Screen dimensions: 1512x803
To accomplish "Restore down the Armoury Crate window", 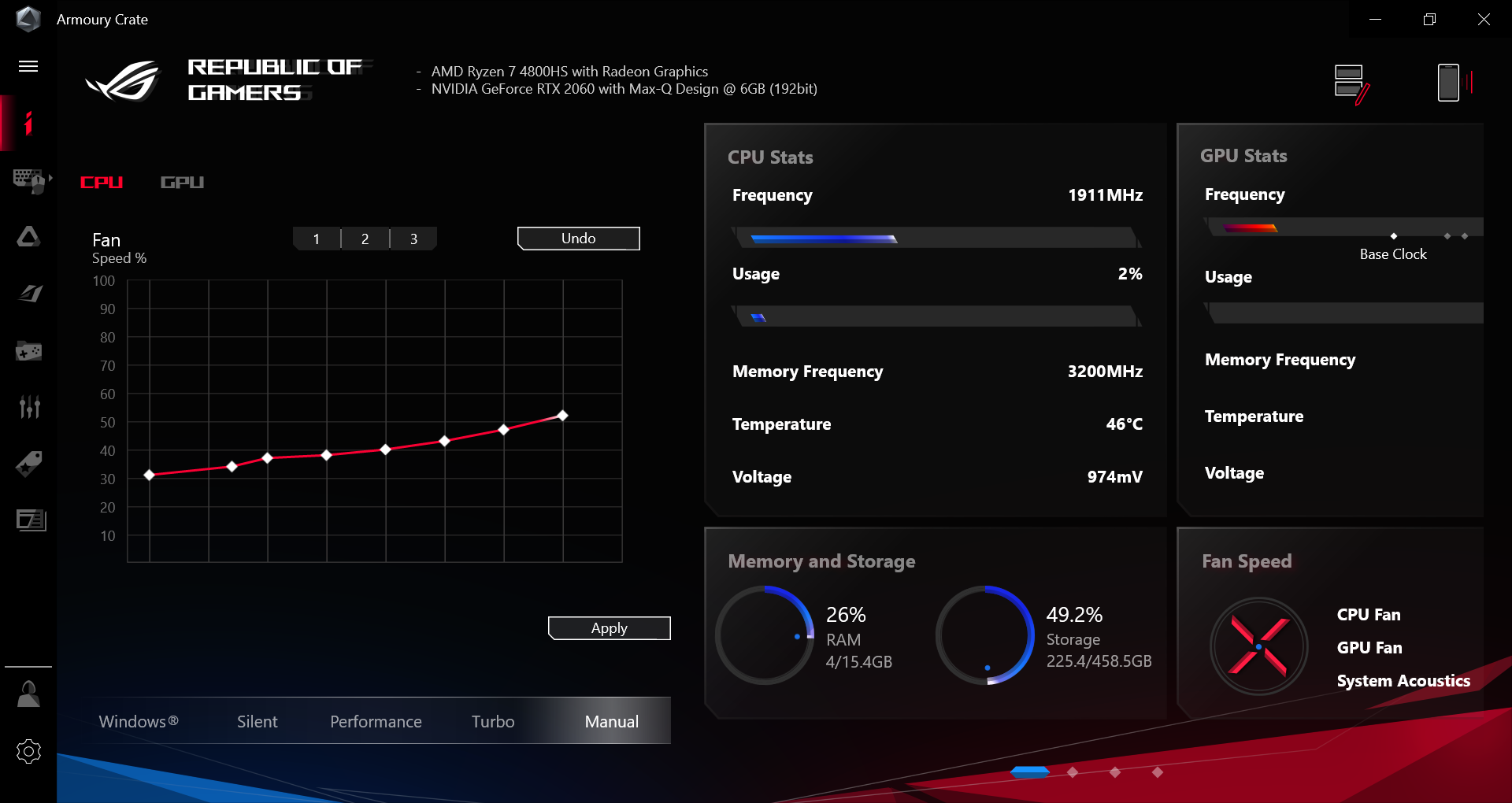I will point(1429,19).
